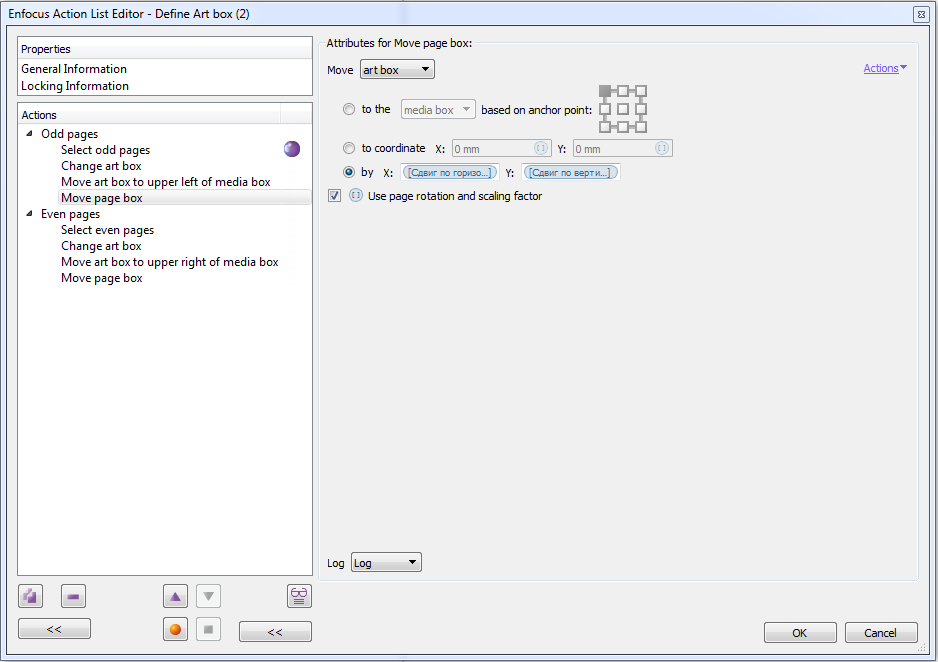Select bottom-center anchor point square
The image size is (938, 662).
tap(623, 127)
